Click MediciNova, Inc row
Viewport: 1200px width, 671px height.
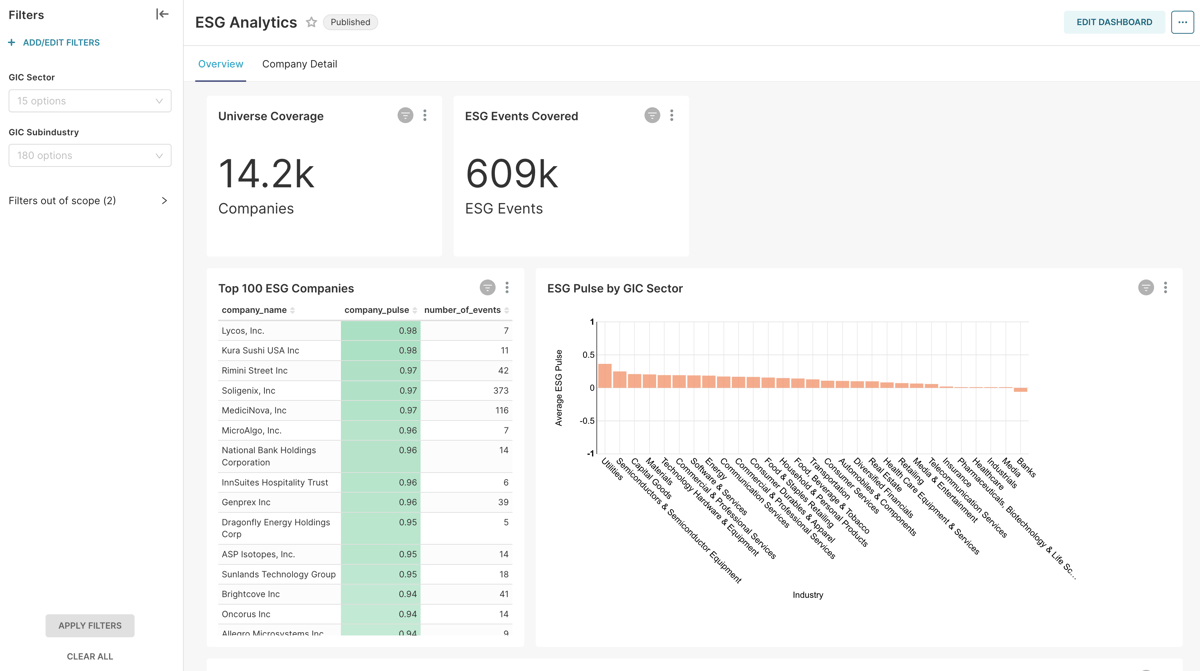point(365,411)
